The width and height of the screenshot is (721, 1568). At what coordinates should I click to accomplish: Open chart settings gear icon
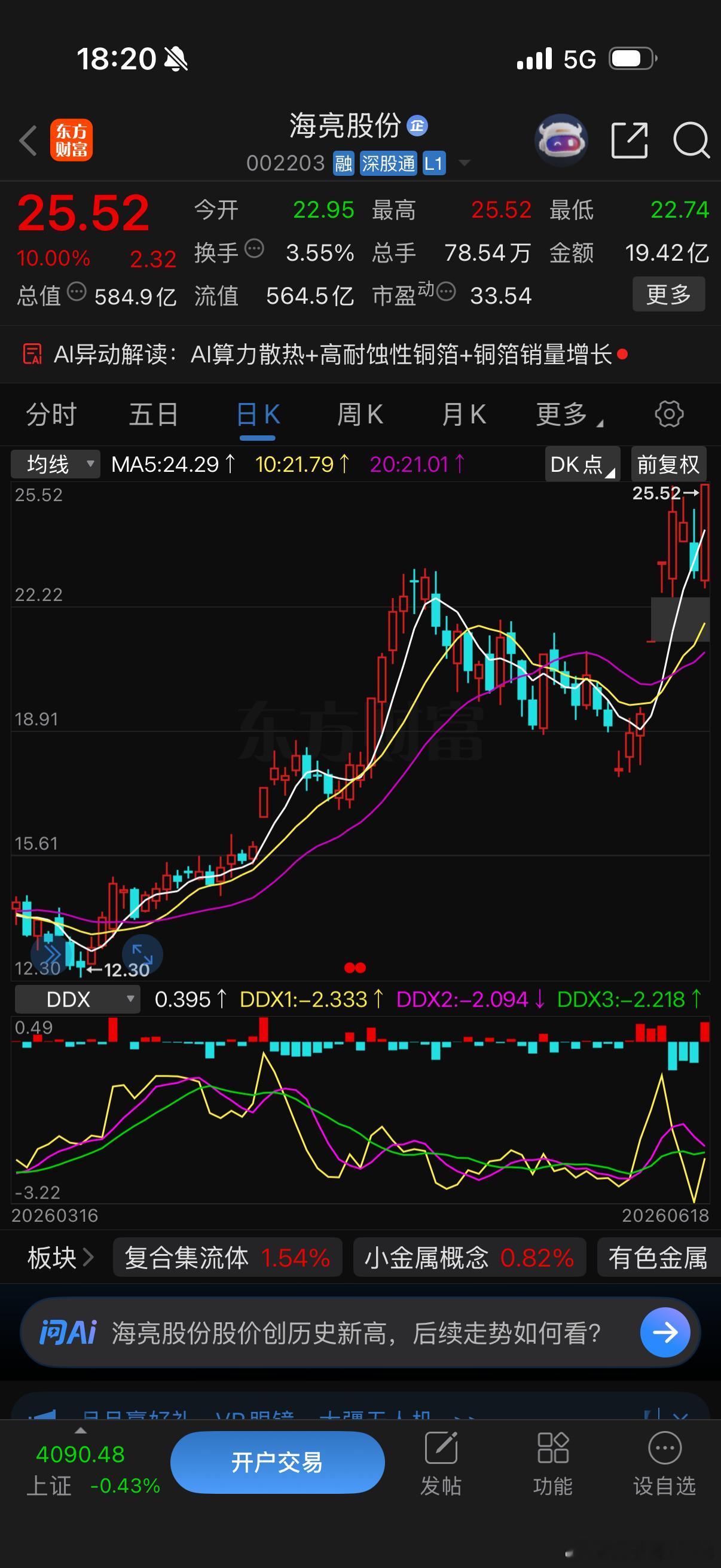(669, 414)
